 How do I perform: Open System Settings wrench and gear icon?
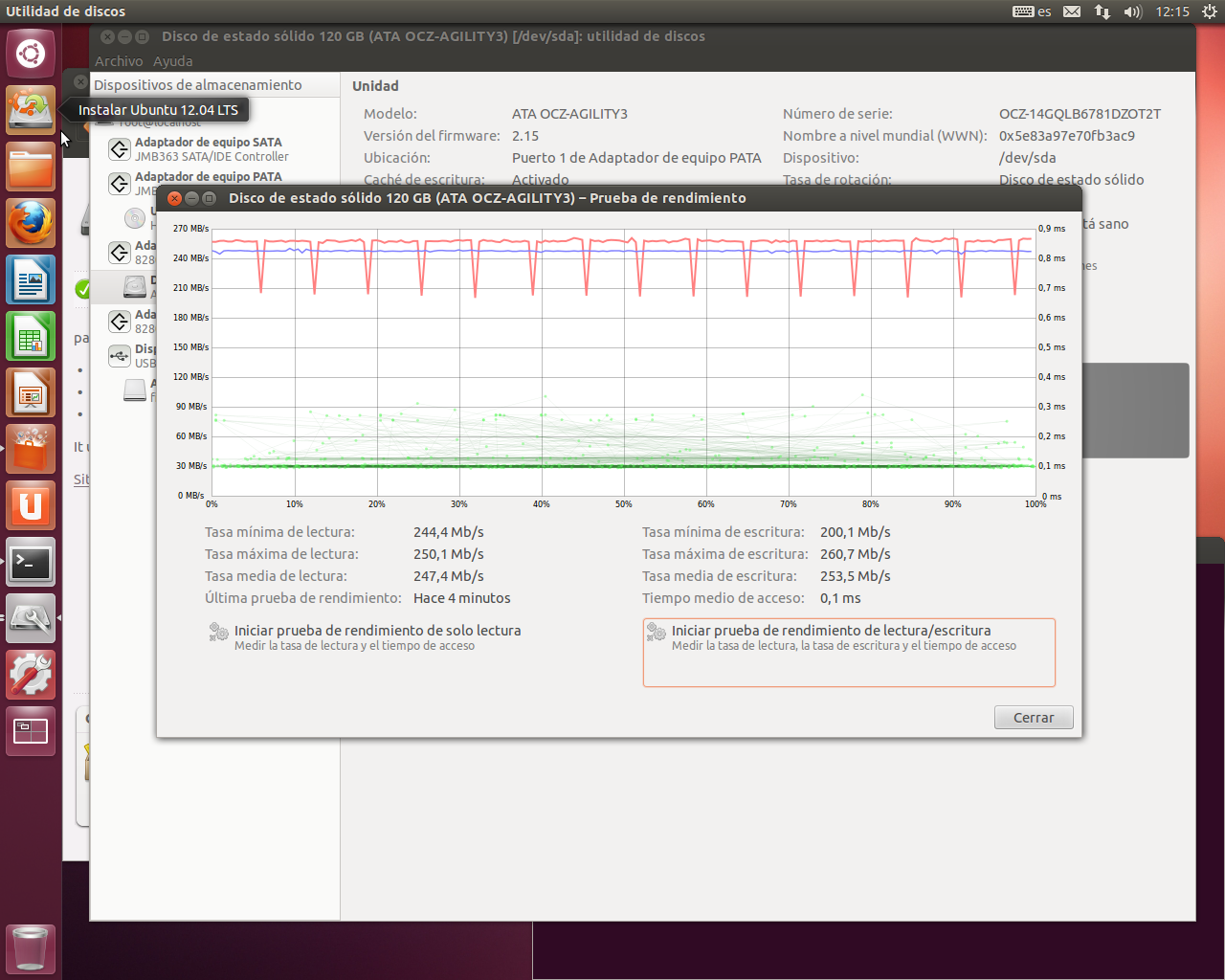(31, 675)
